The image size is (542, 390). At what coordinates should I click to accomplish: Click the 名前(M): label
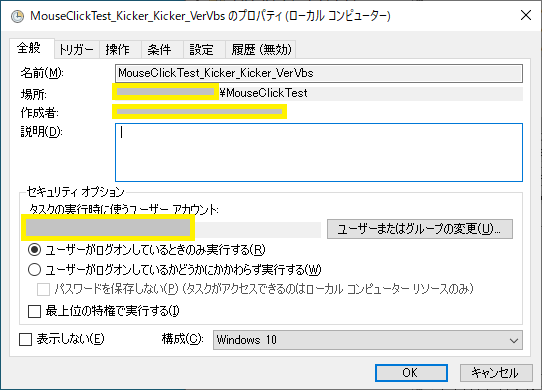click(x=42, y=73)
